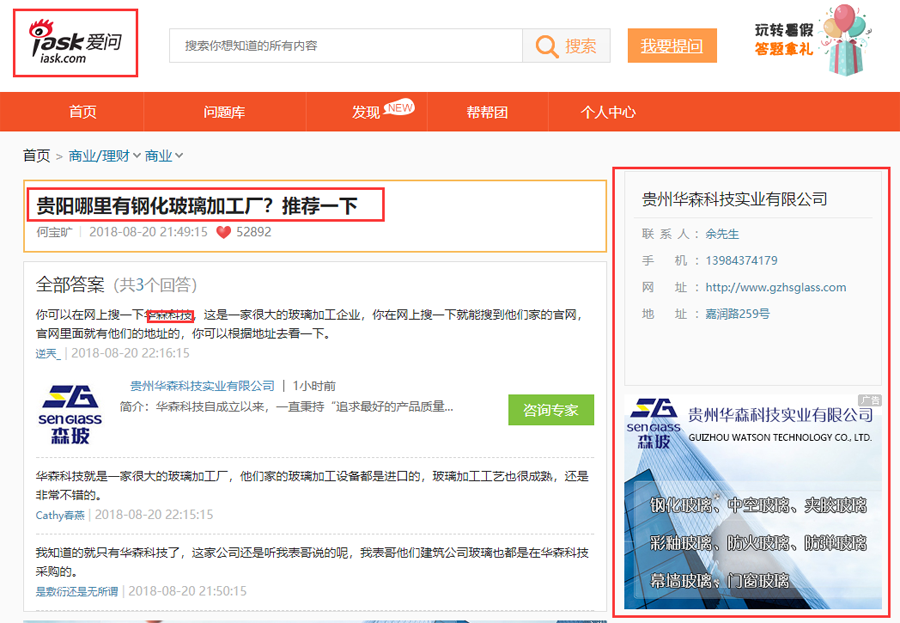Click the glass products ad banner

point(753,501)
